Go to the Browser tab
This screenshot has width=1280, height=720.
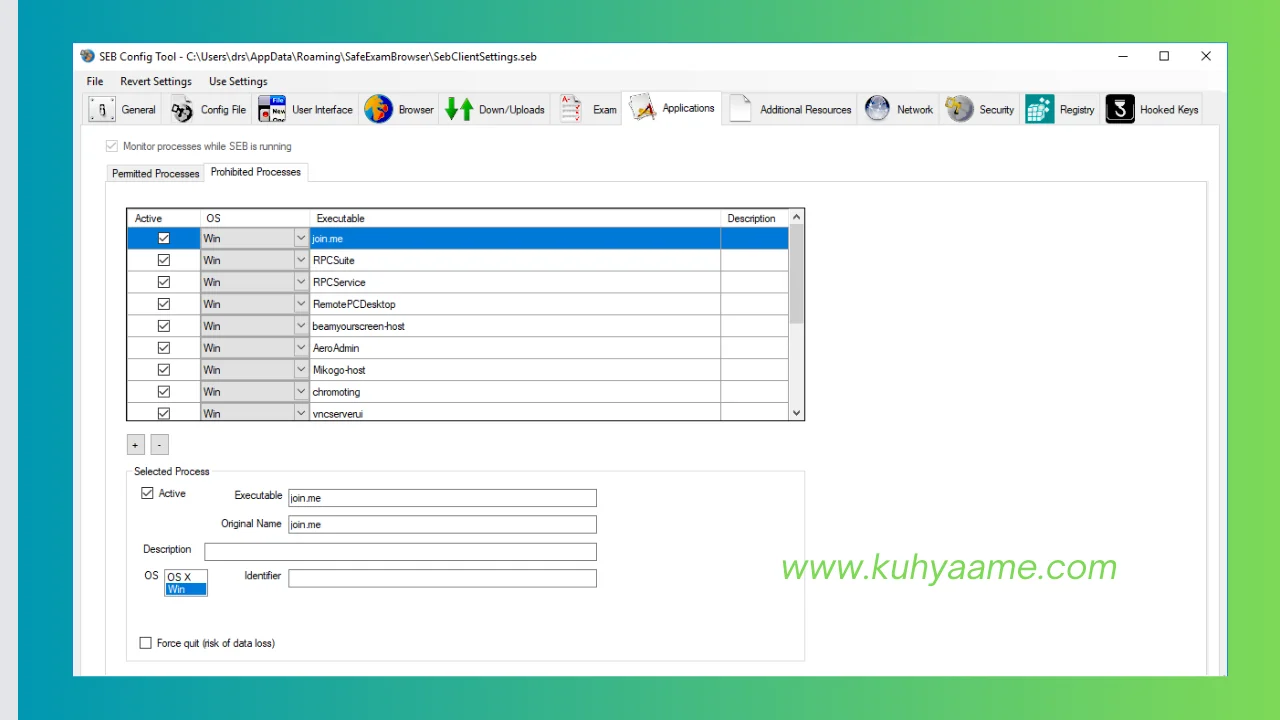click(x=399, y=109)
